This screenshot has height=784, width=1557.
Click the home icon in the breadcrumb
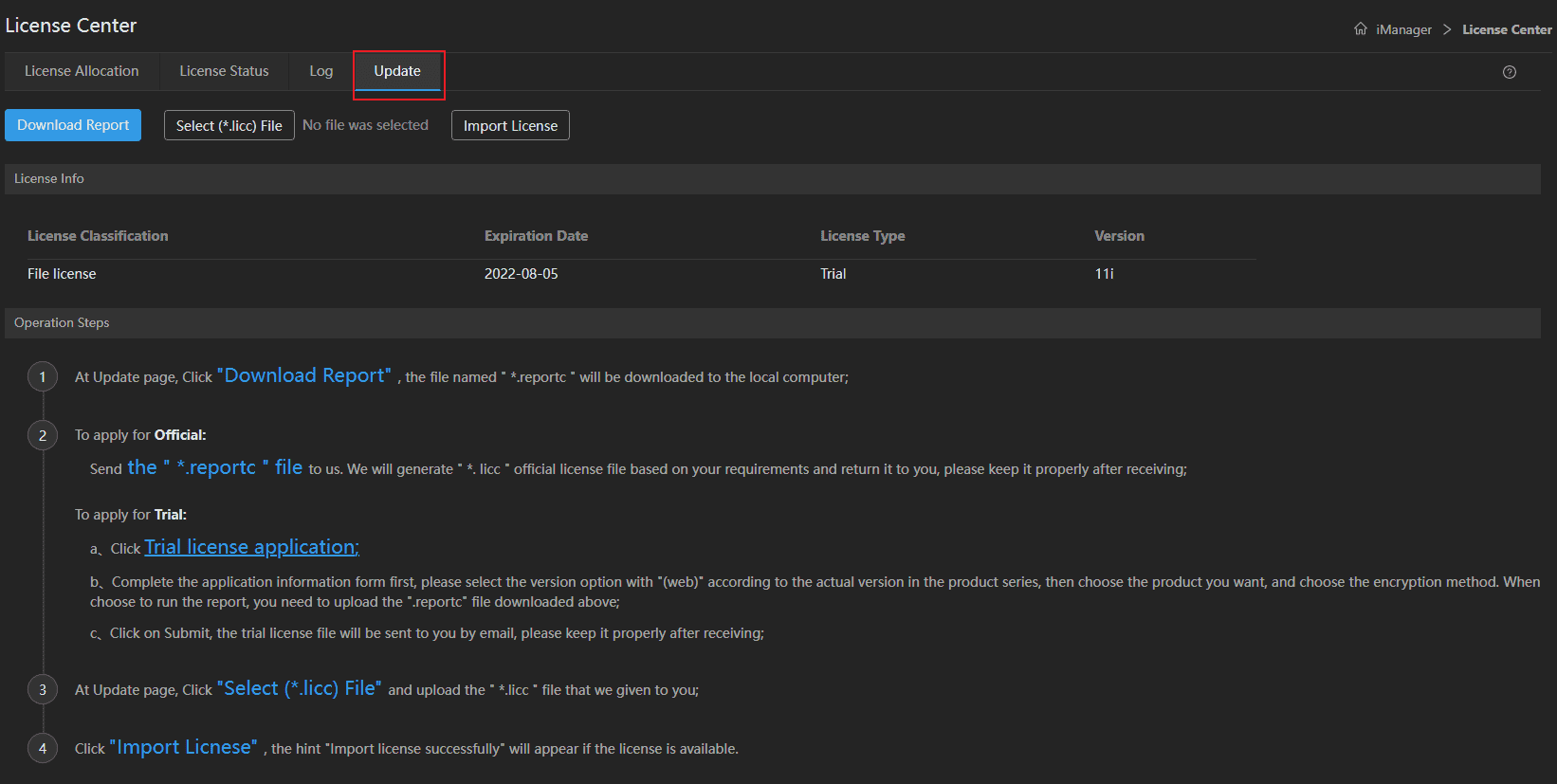(x=1361, y=28)
